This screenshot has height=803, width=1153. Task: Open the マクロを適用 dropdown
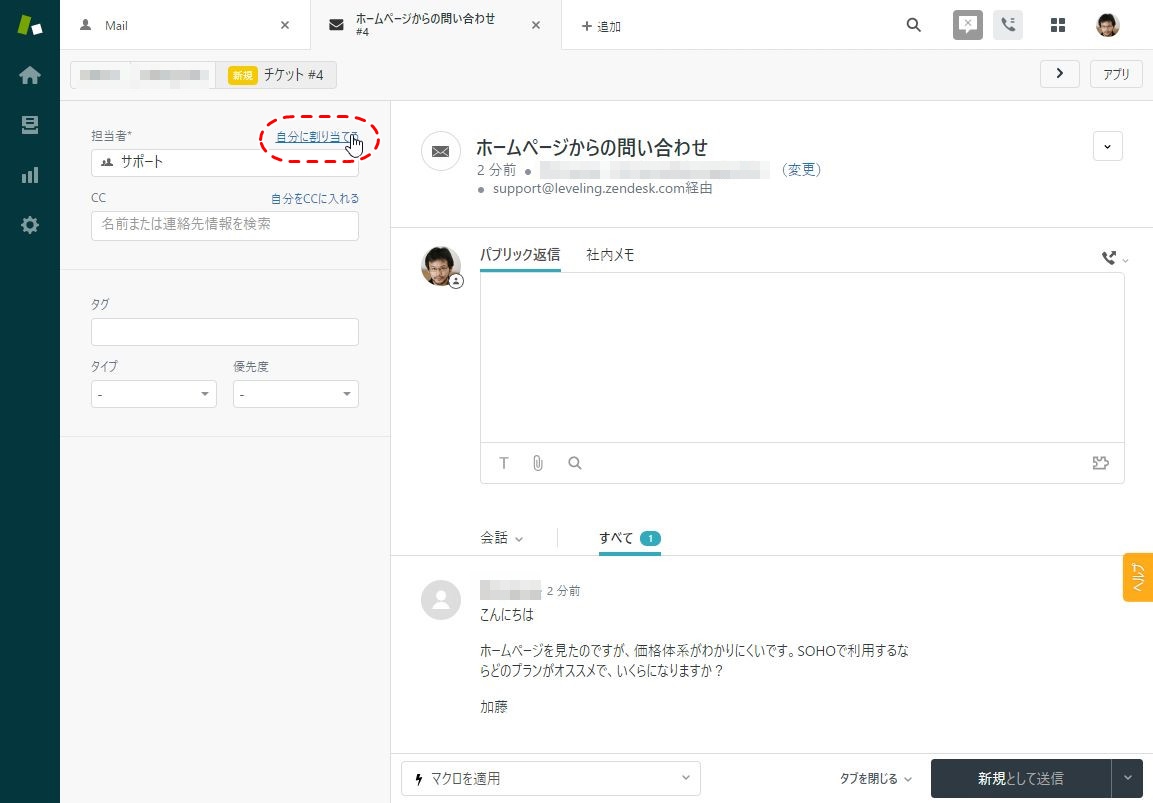click(550, 778)
